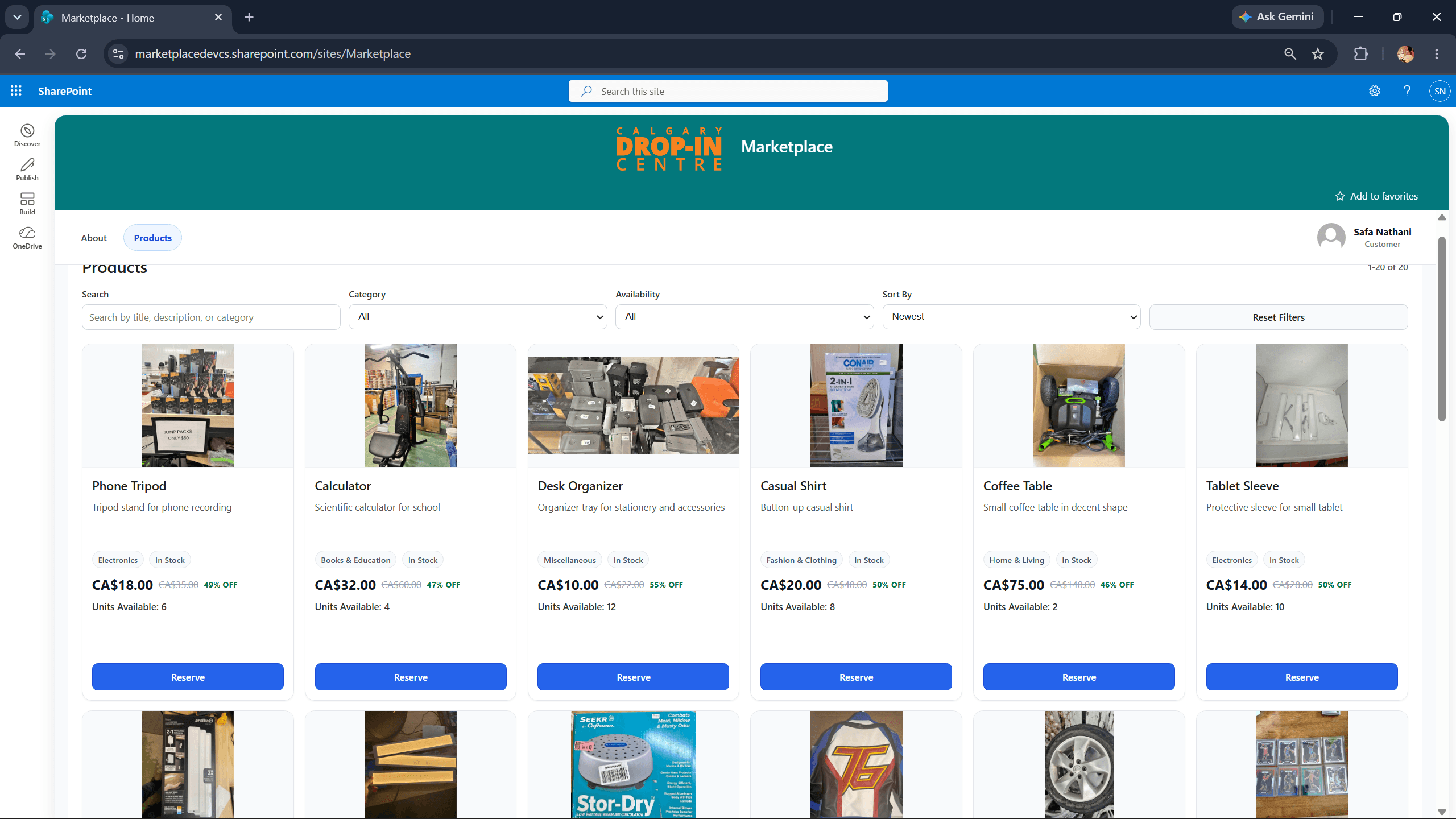This screenshot has width=1456, height=819.
Task: Reserve the Calculator
Action: (x=411, y=677)
